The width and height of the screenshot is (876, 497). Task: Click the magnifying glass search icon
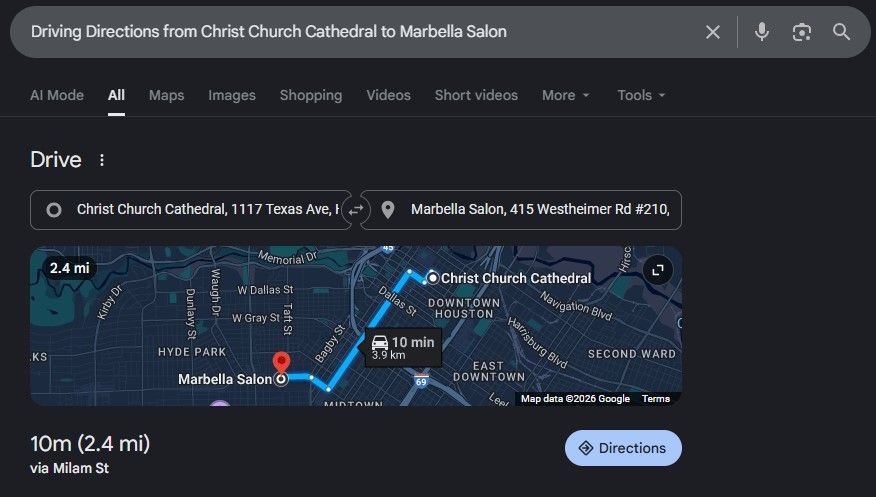pyautogui.click(x=841, y=32)
